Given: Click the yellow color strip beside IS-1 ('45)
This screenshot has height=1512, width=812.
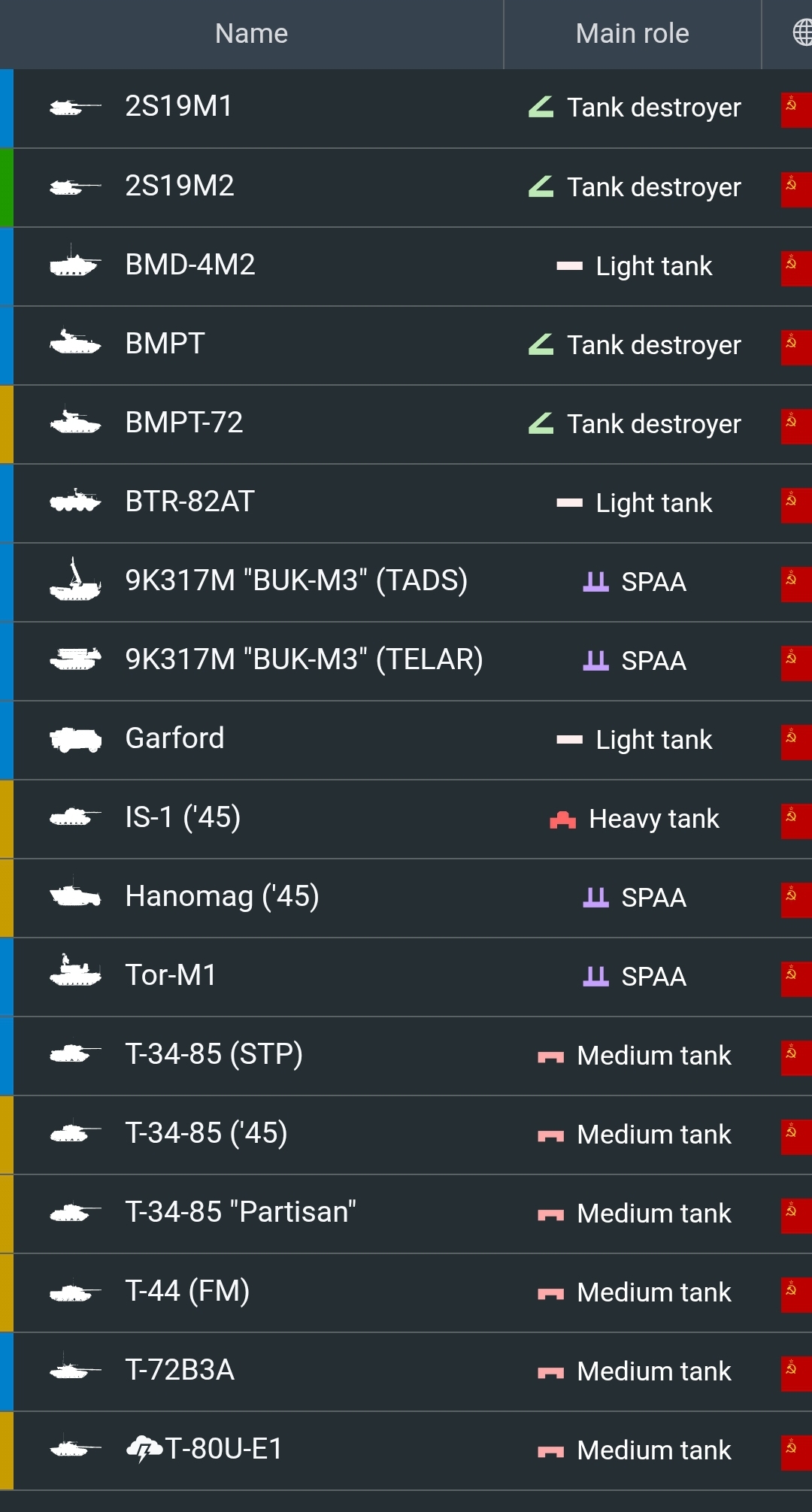Looking at the screenshot, I should tap(7, 819).
